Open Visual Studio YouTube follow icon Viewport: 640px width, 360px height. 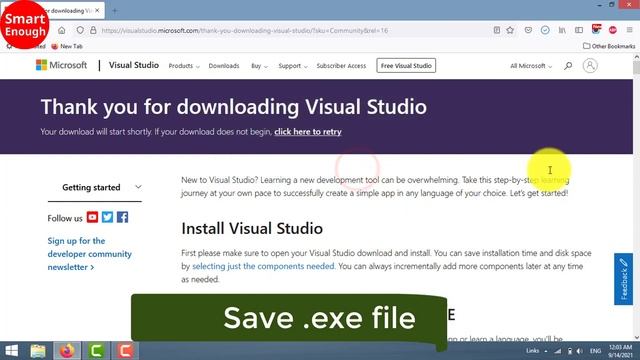[x=92, y=217]
